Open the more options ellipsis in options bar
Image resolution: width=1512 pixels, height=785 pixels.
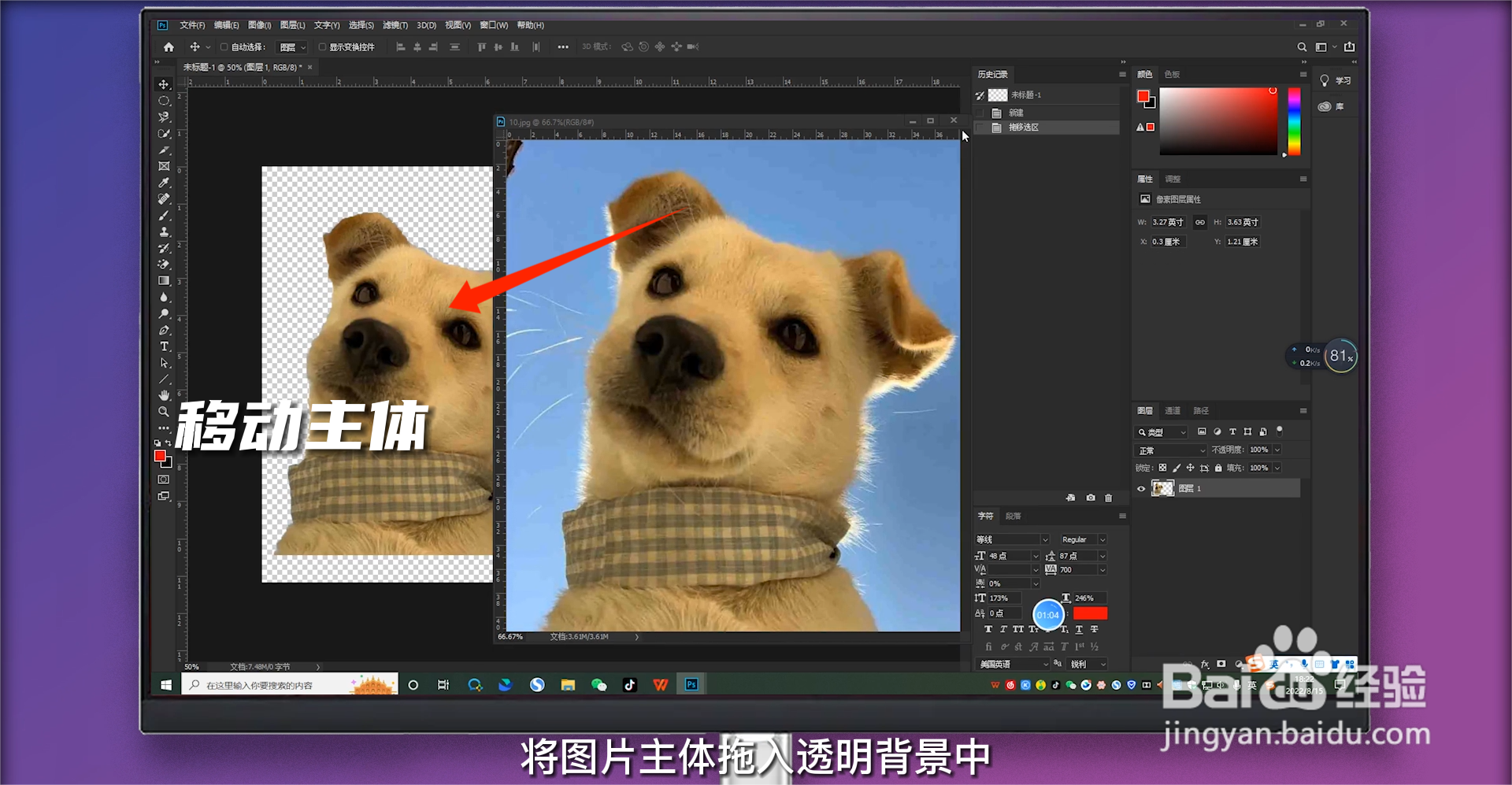[562, 47]
